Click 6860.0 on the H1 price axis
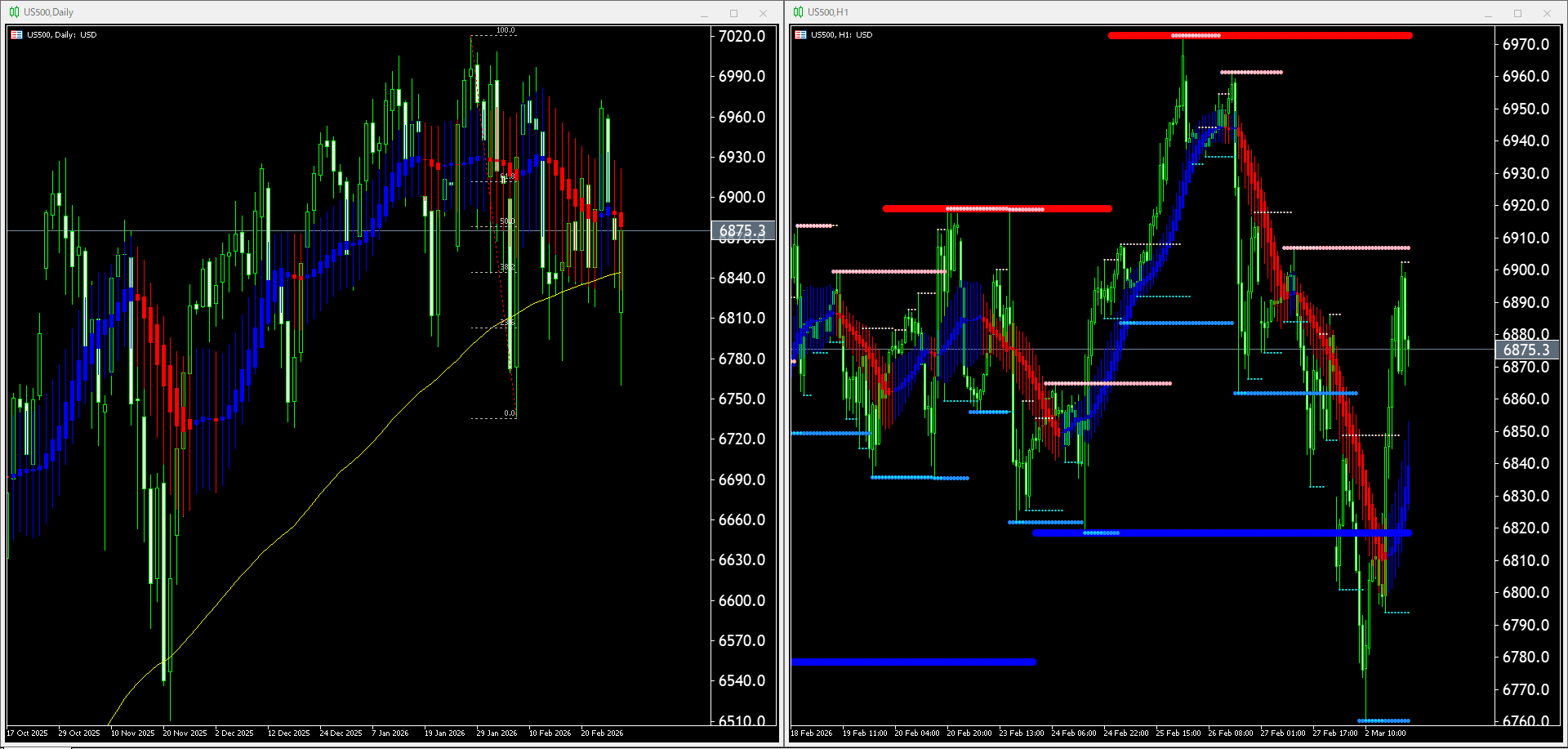Screen dimensions: 1568x749 1526,399
